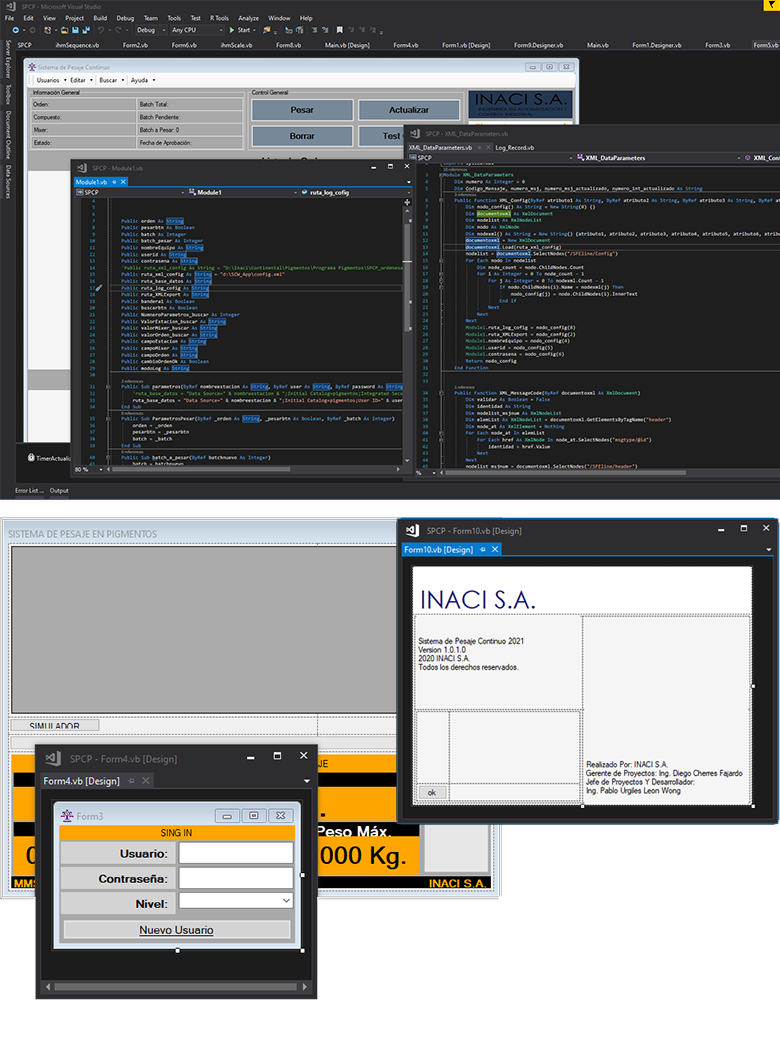Click the Actualizar button
The image size is (780, 1040).
click(x=408, y=110)
